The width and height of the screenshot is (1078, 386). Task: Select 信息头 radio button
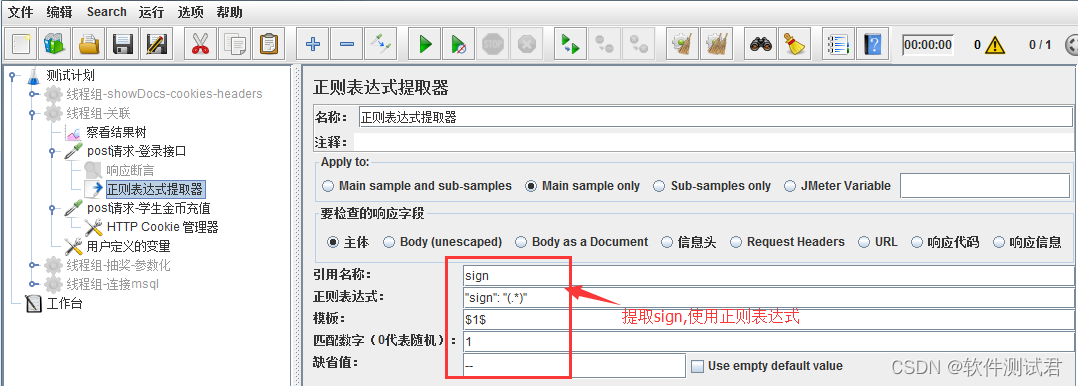(x=667, y=242)
